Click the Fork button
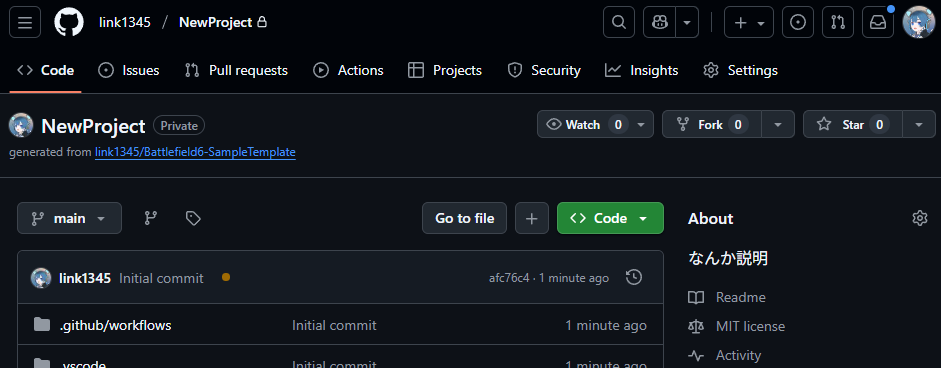The width and height of the screenshot is (941, 368). point(711,124)
